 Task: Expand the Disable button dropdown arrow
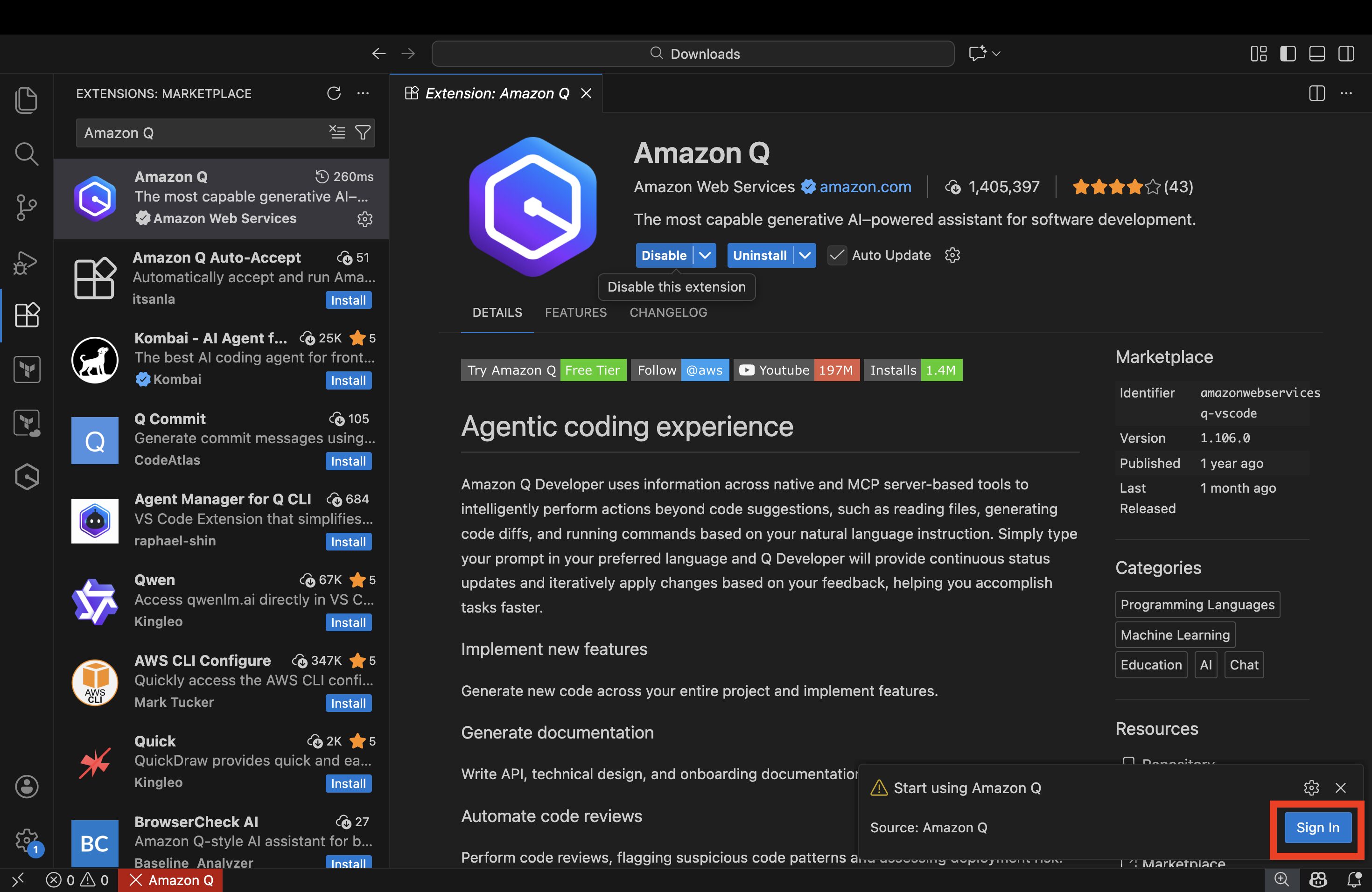(x=705, y=255)
